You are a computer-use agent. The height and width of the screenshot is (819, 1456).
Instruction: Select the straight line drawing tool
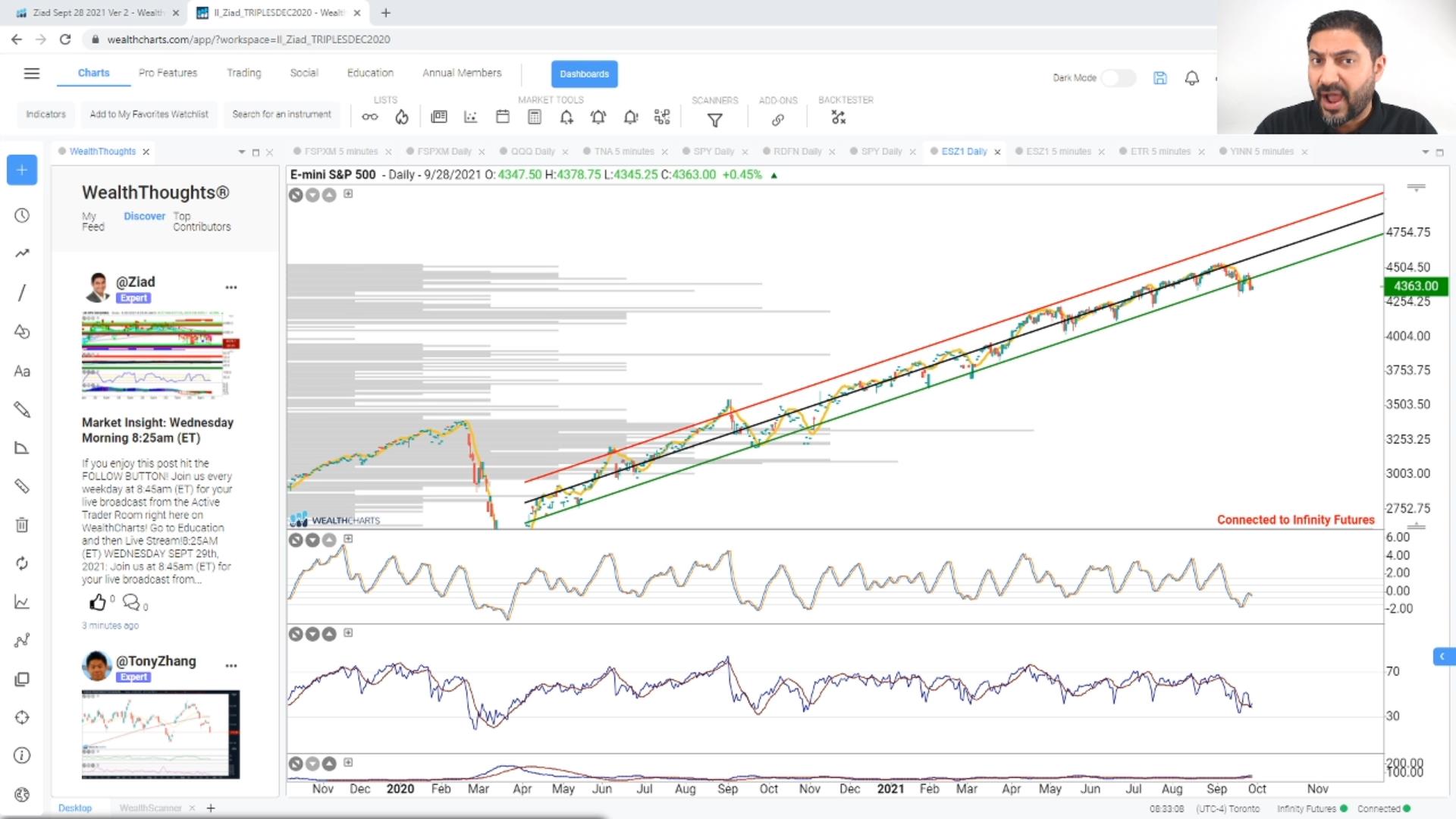tap(22, 293)
